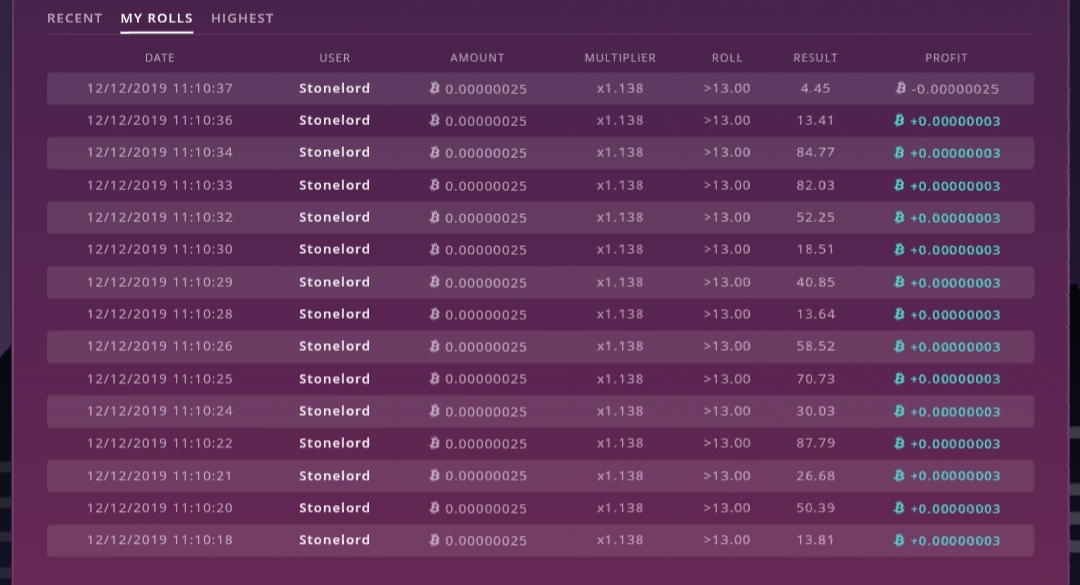
Task: Click the DATE column header
Action: pos(160,58)
